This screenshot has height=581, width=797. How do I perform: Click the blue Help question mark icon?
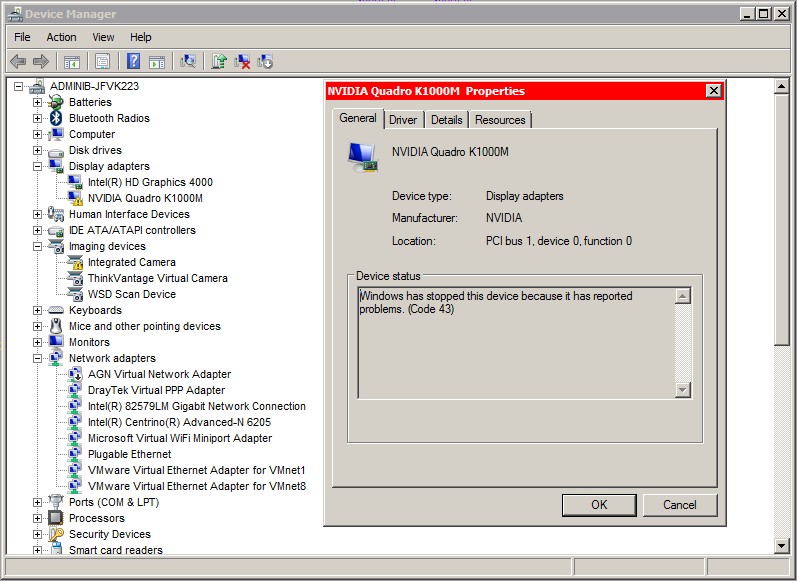[x=133, y=62]
